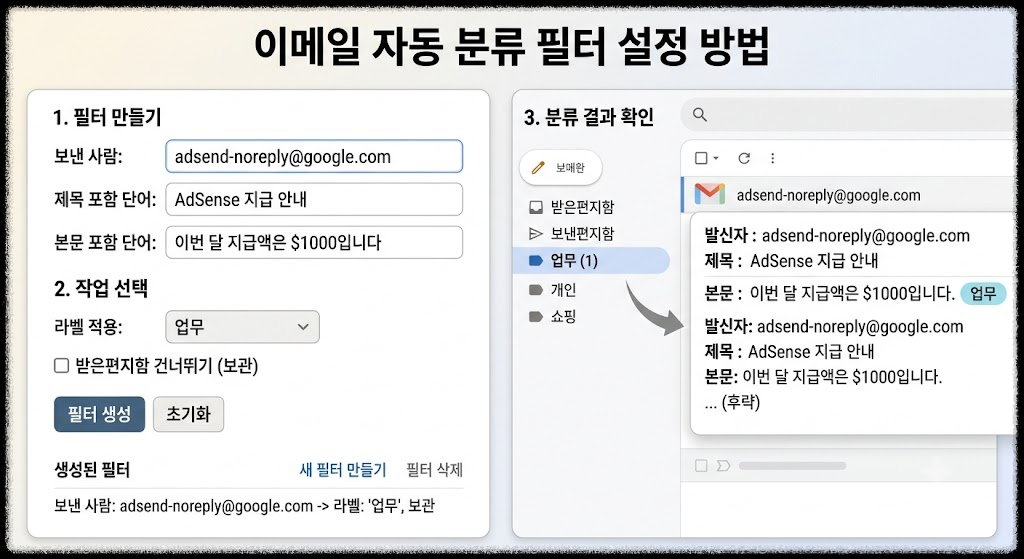This screenshot has width=1024, height=559.
Task: Select the 쇼핑 label
Action: coord(552,317)
